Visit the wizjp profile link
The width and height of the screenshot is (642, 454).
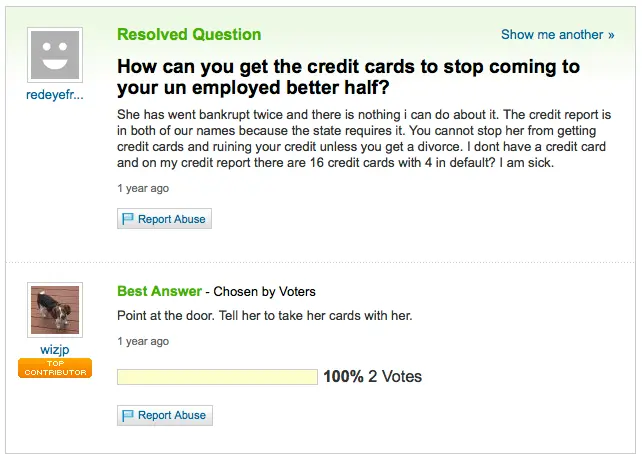click(55, 350)
